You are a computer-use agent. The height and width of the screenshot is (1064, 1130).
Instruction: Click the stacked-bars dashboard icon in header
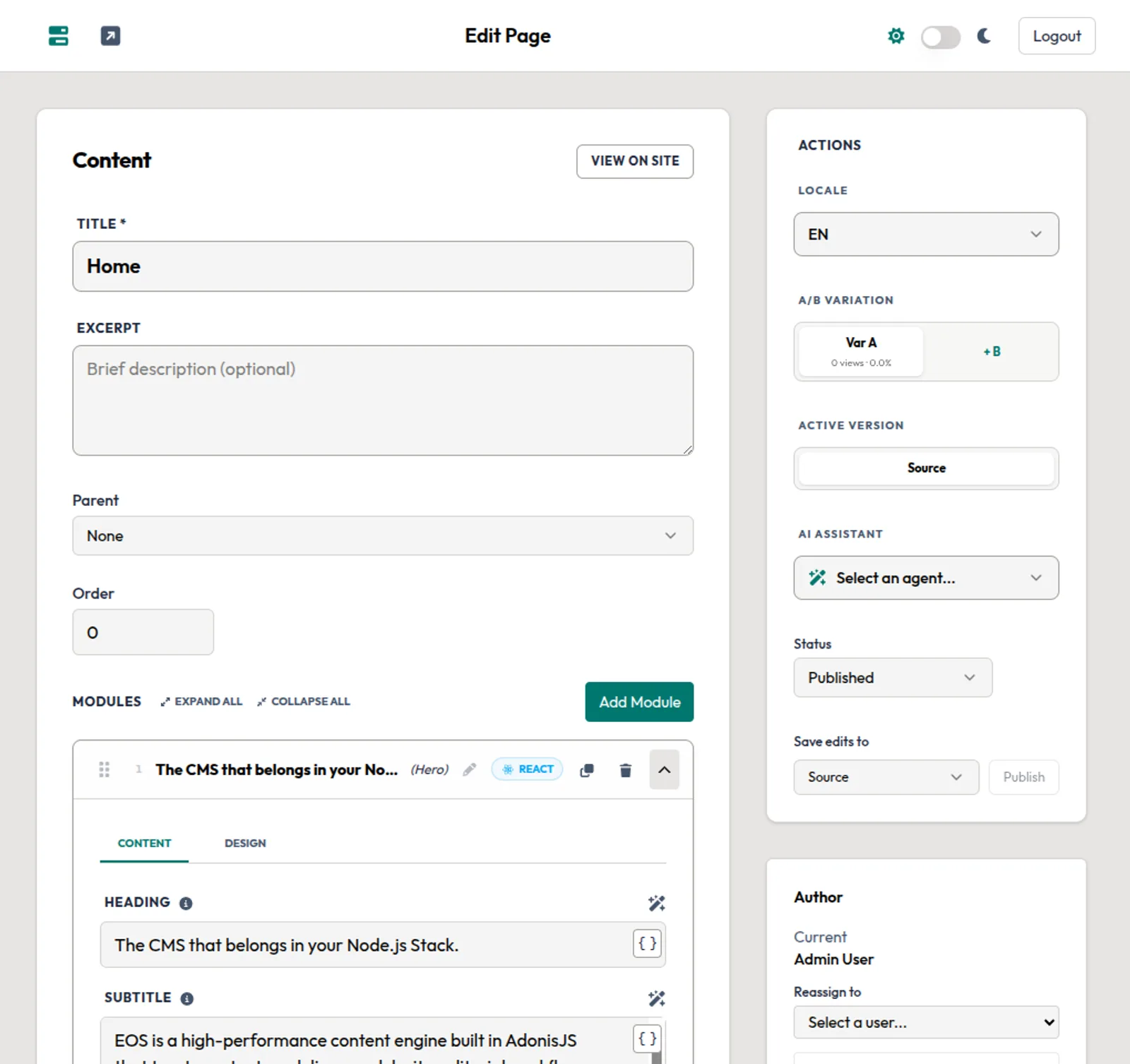pyautogui.click(x=58, y=36)
